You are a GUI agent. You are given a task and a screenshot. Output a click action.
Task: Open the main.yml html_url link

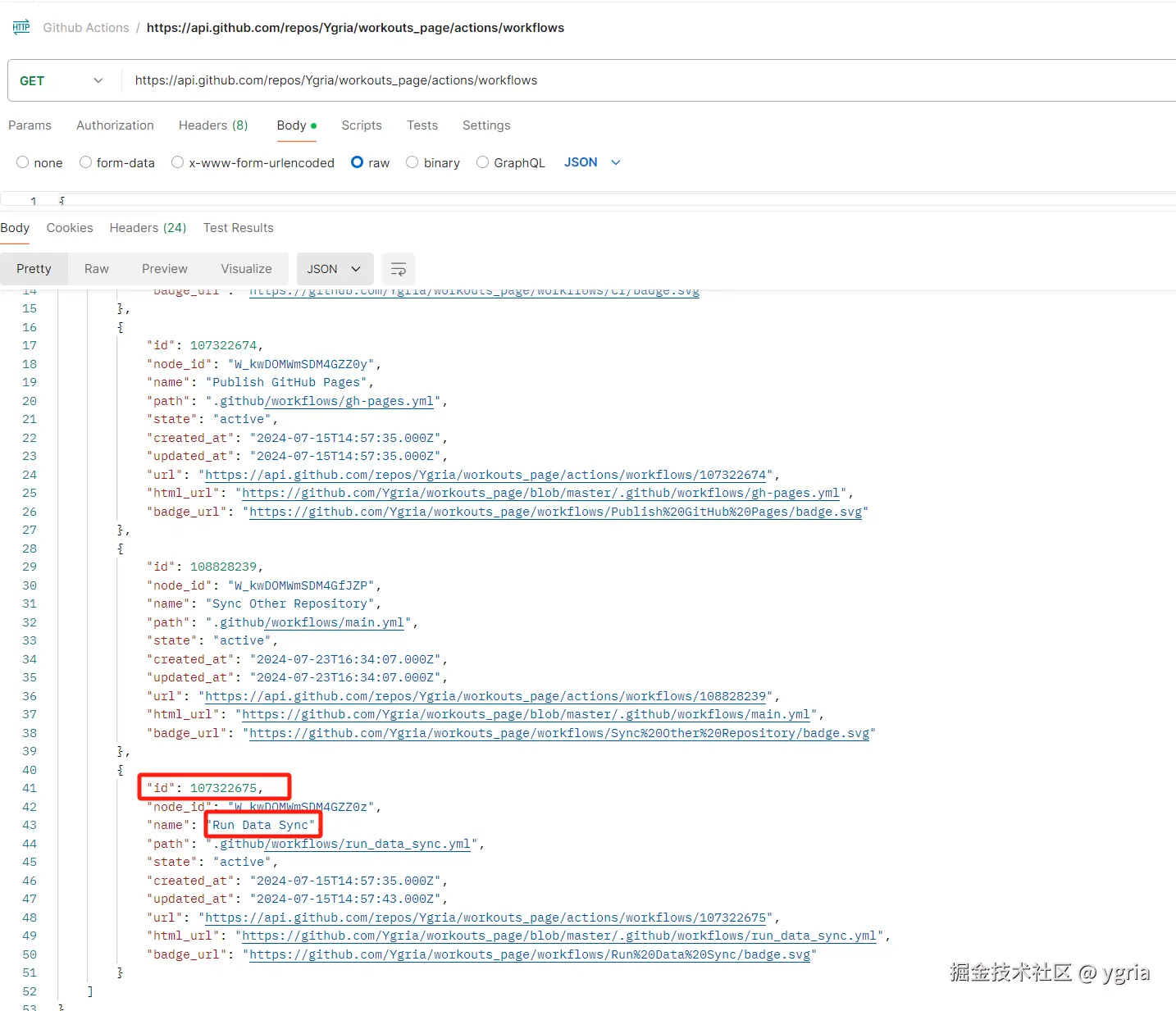(526, 714)
